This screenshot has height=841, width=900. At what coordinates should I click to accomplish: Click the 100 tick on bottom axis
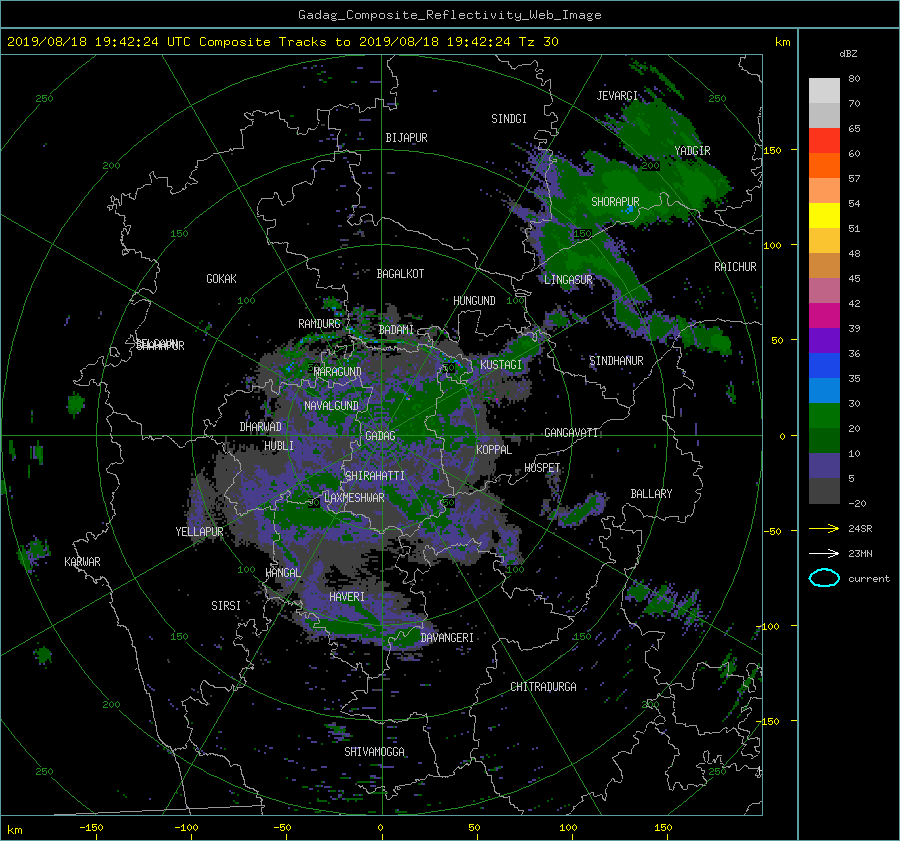(x=568, y=828)
